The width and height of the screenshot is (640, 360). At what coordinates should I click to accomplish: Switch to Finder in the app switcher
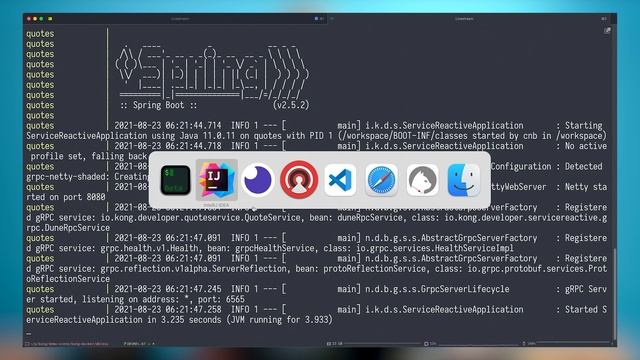click(464, 180)
